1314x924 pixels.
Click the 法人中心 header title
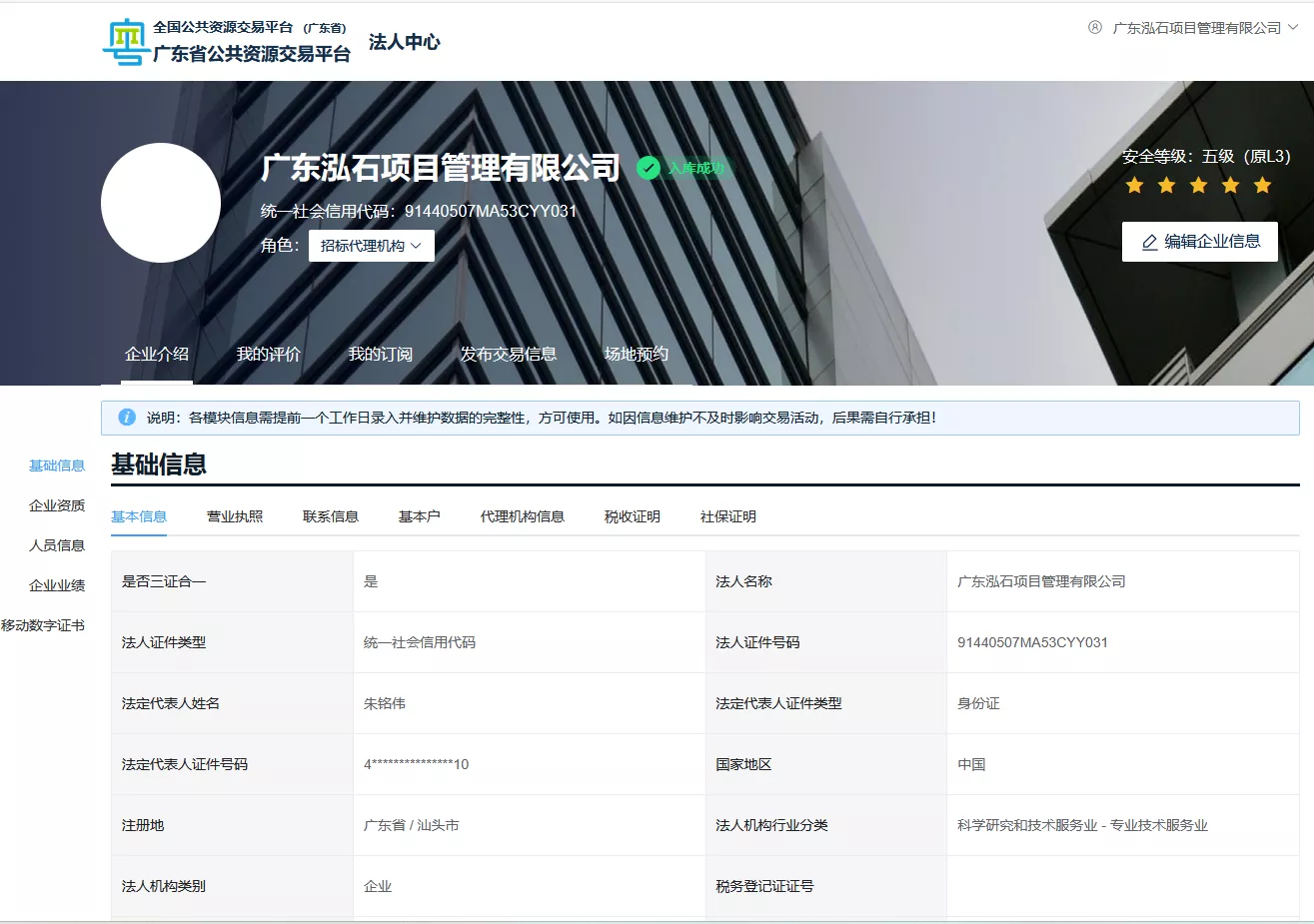pos(405,42)
